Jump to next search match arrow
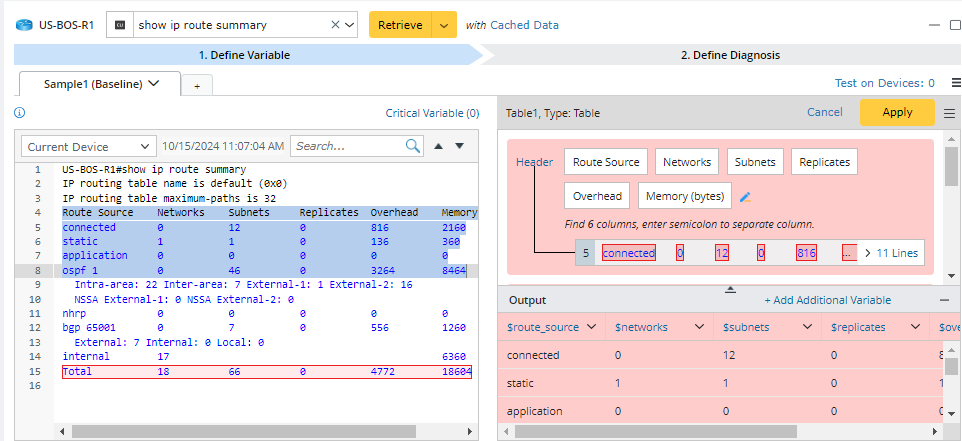The height and width of the screenshot is (441, 962). coord(460,146)
